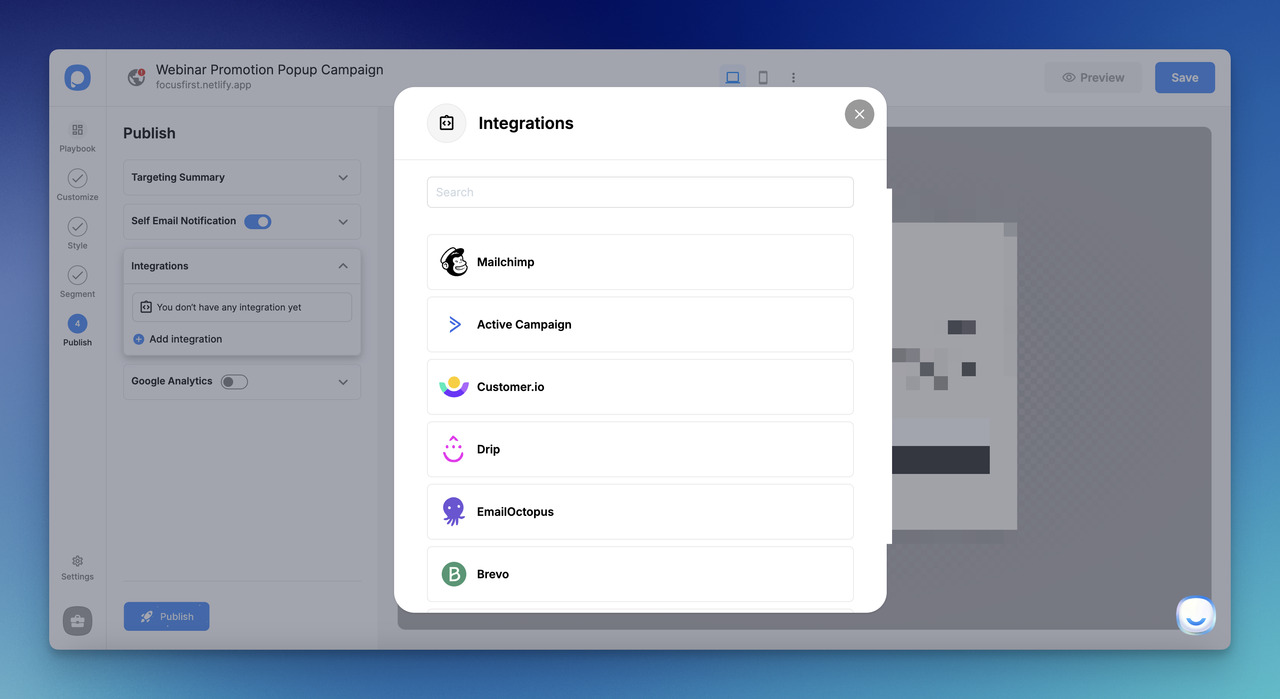Open the Playbook sidebar icon

point(77,137)
